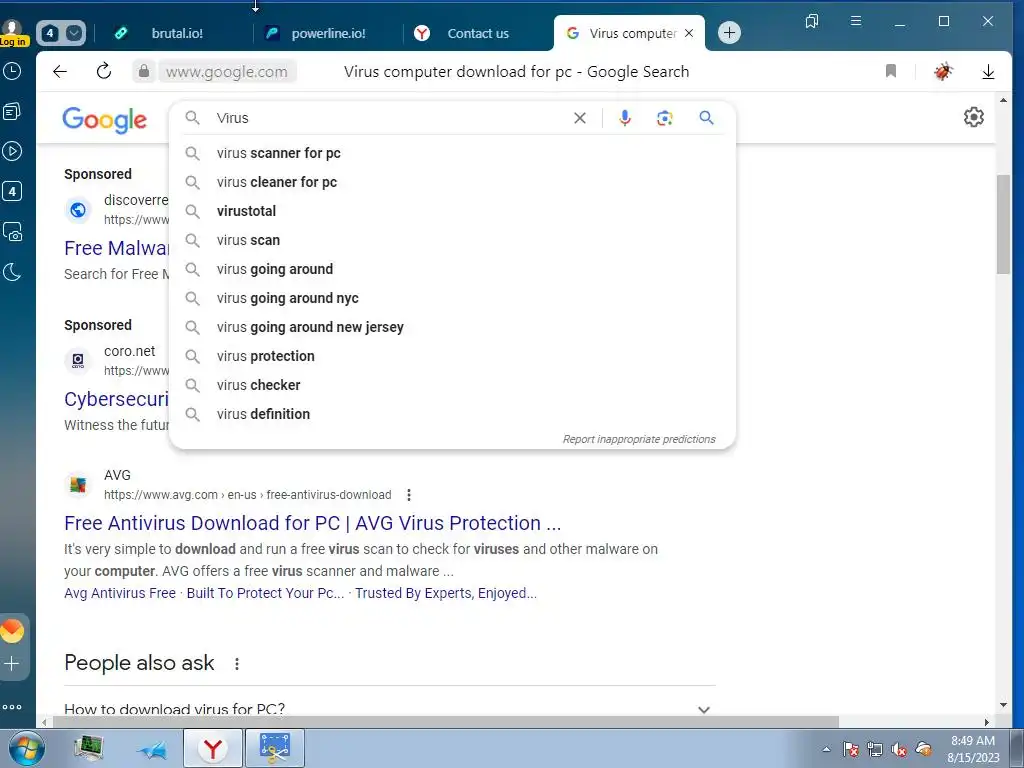The image size is (1024, 768).
Task: Open Free Antivirus Download for PC AVG result
Action: click(312, 523)
